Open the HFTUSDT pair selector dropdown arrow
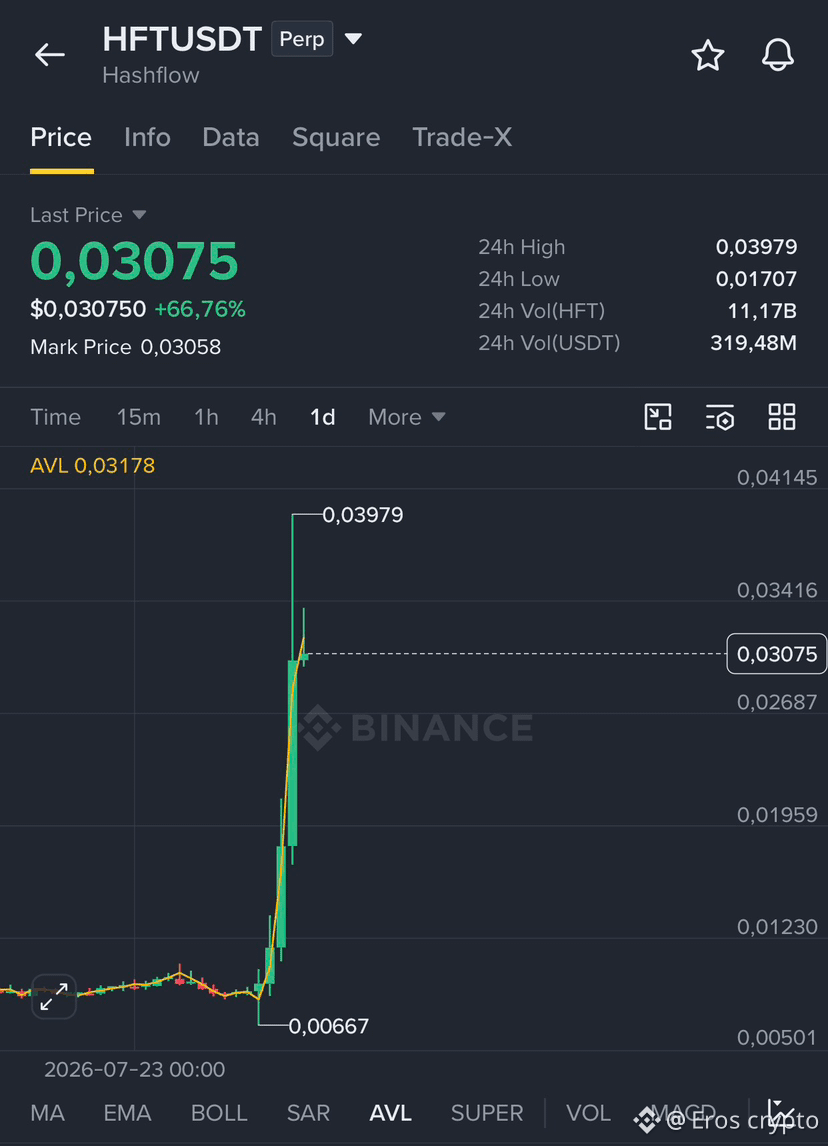 (353, 39)
